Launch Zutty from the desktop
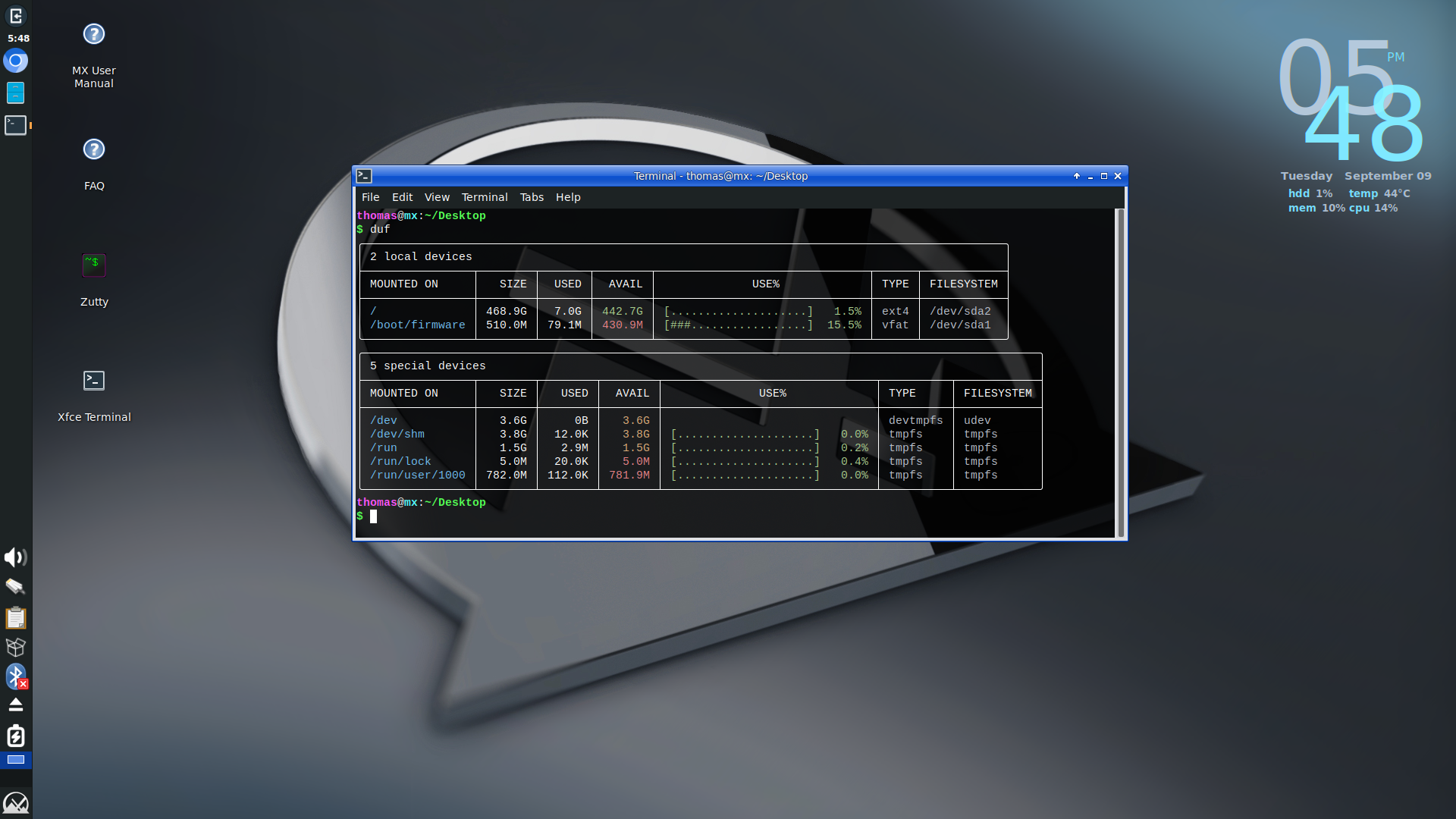 coord(93,265)
